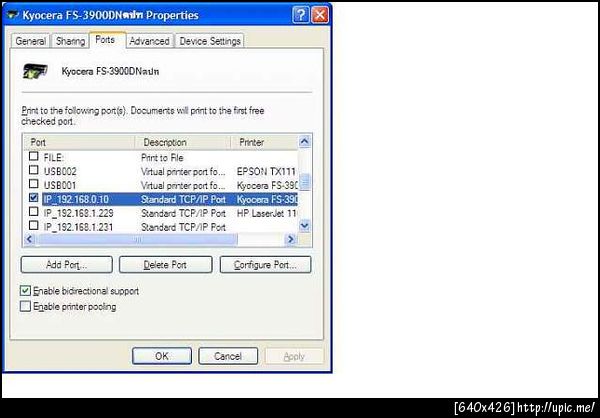Click the HP LaserJet printer entry
The height and width of the screenshot is (418, 600).
point(267,213)
